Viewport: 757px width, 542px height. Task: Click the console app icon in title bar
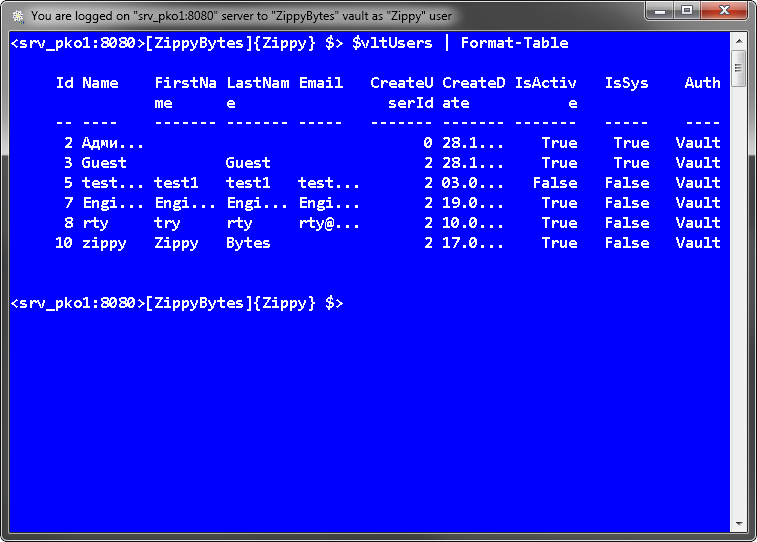18,16
